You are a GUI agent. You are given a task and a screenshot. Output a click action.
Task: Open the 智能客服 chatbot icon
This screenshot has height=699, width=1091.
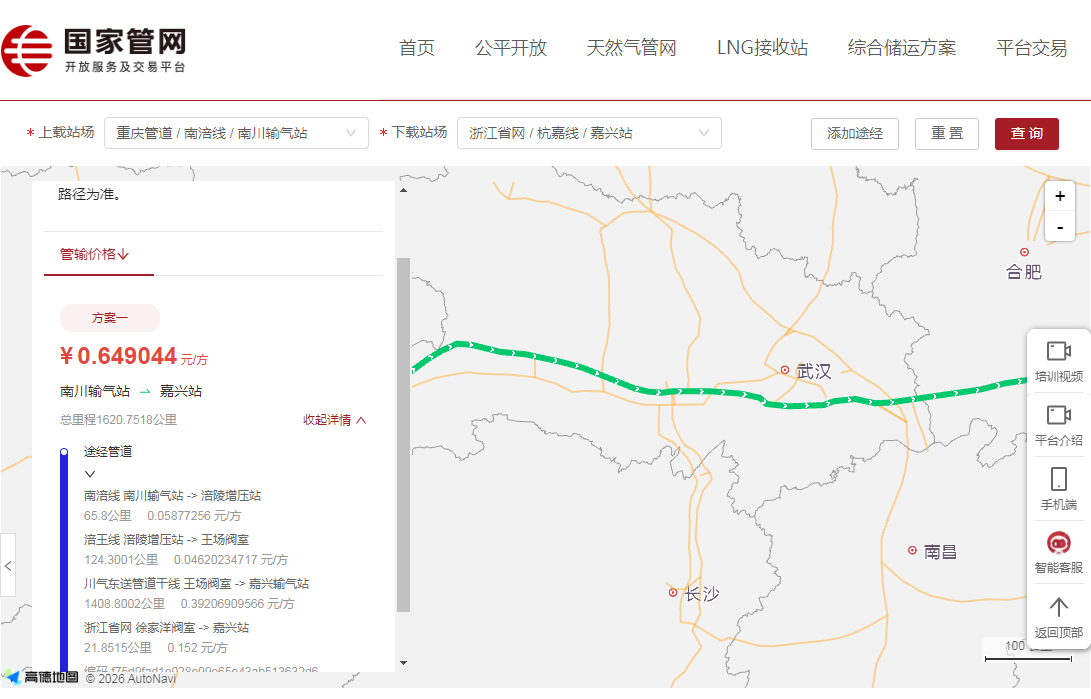[x=1058, y=551]
